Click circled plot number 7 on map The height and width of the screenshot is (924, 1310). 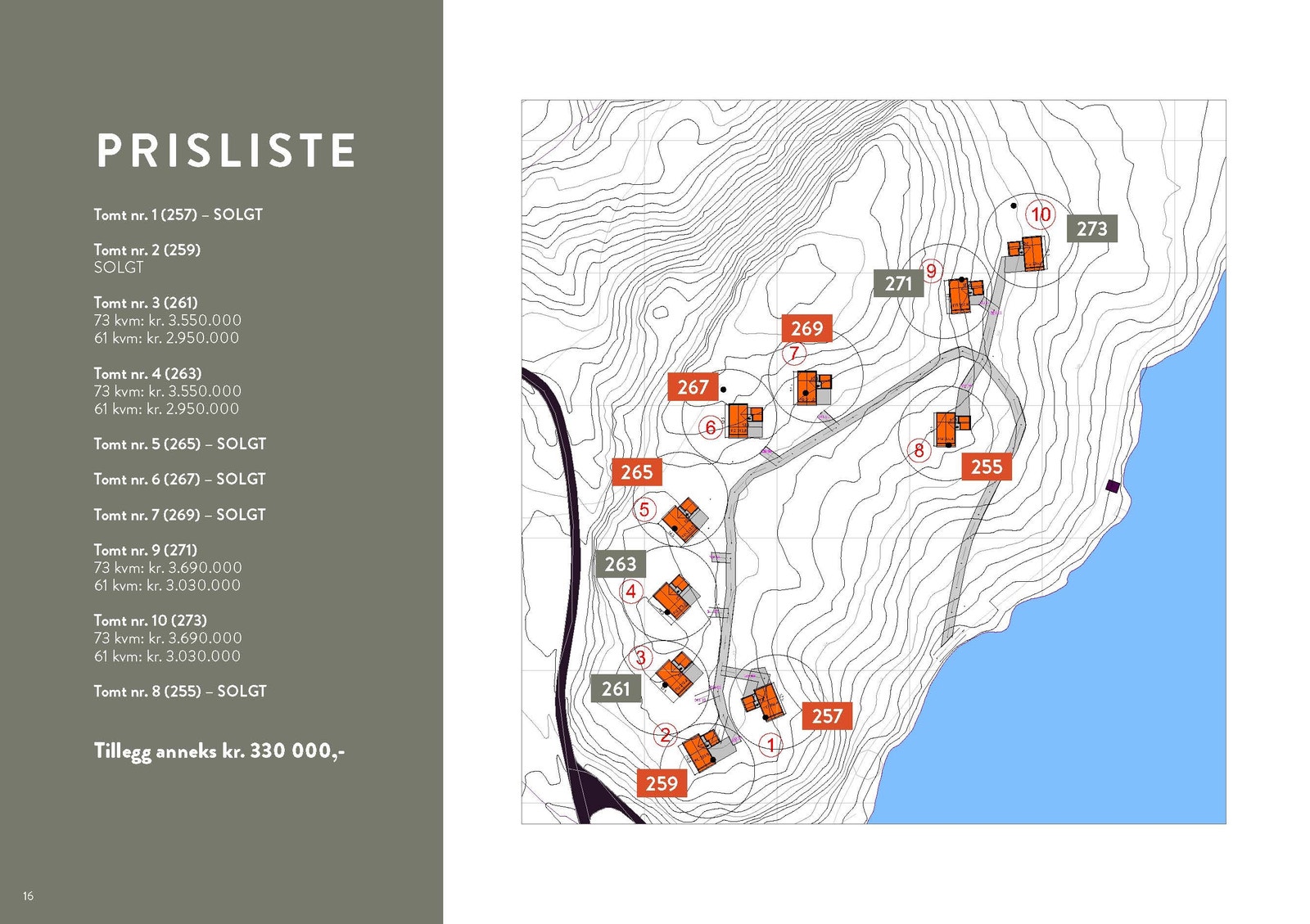(x=793, y=354)
